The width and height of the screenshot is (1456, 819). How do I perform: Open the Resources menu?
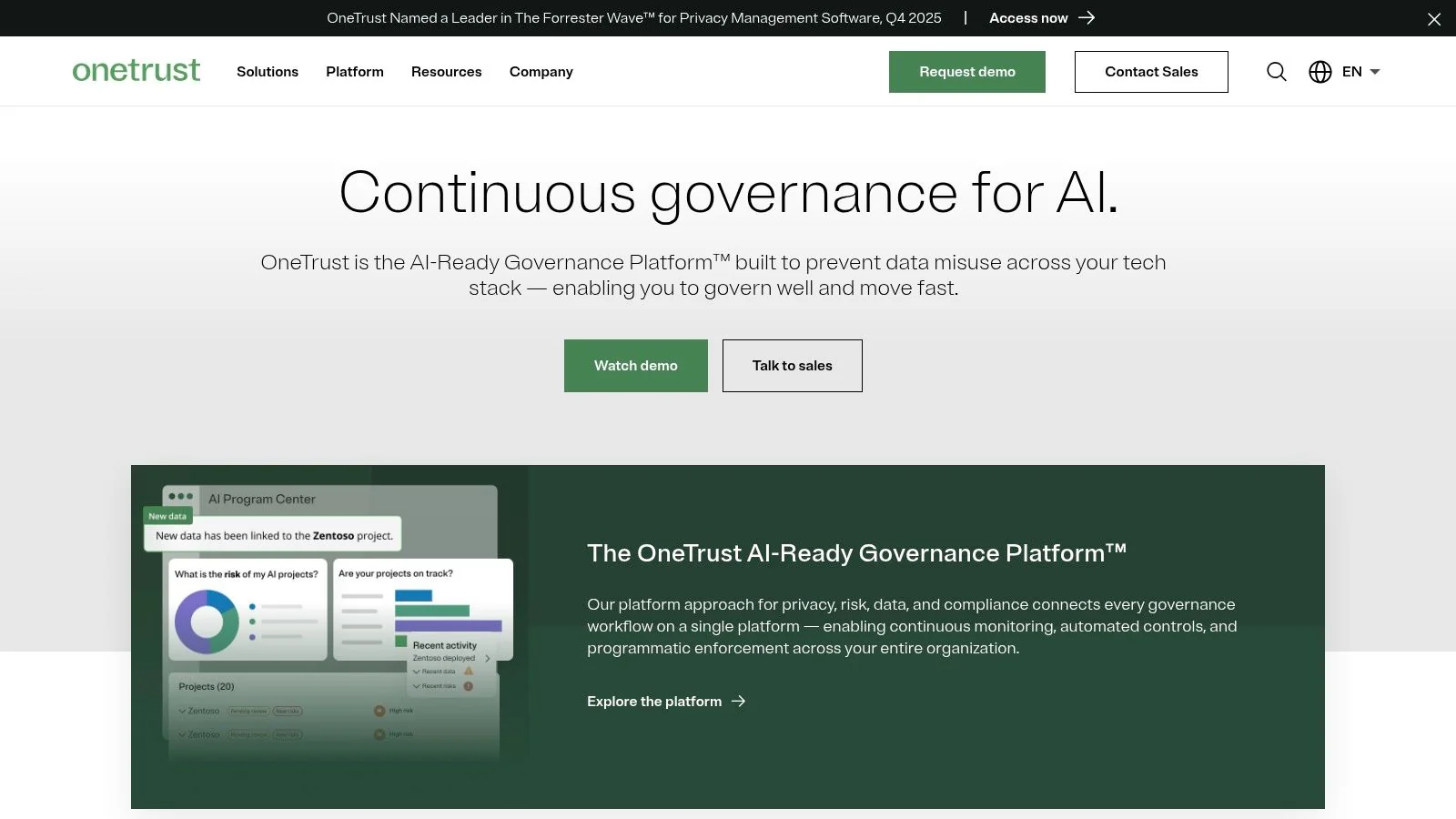coord(446,71)
